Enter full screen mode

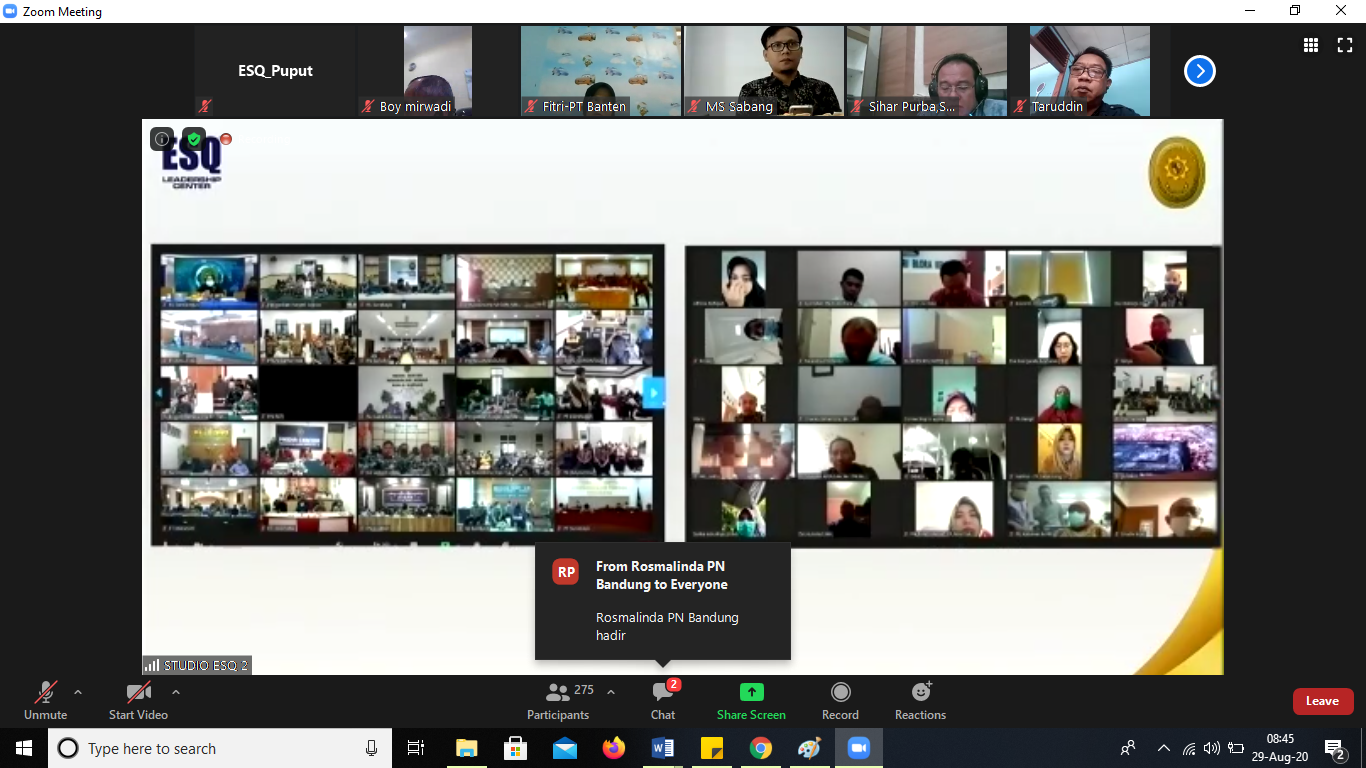tap(1345, 45)
